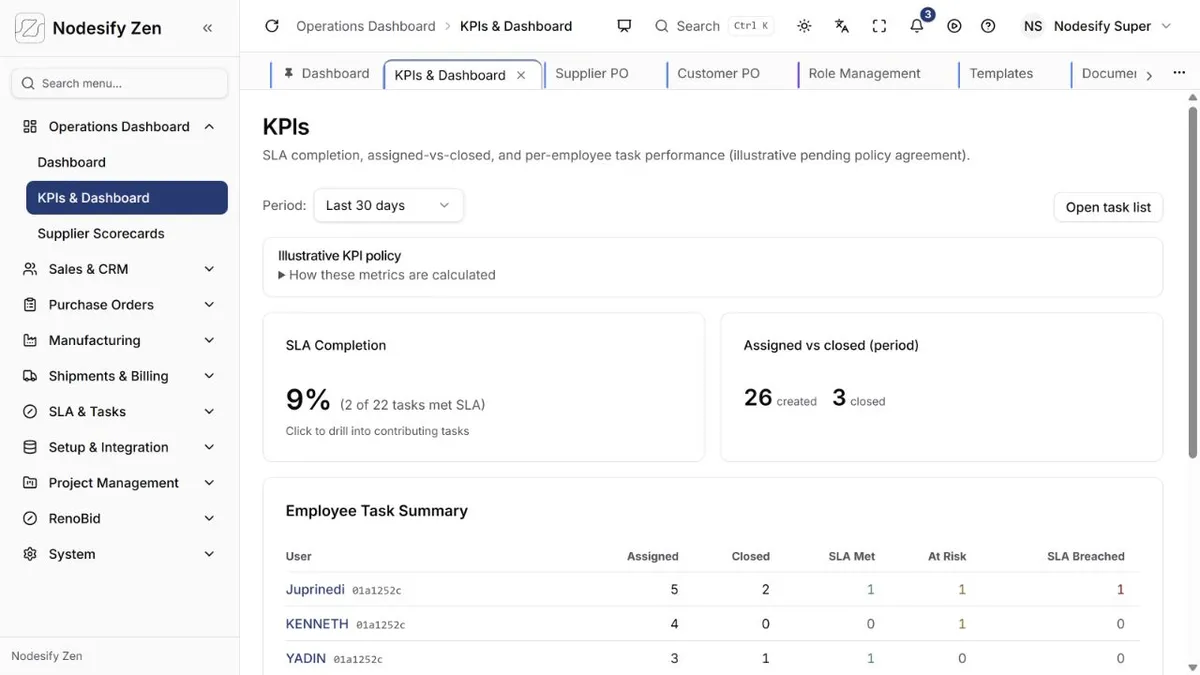Click the SLA & Tasks checkmark icon
This screenshot has width=1200, height=675.
point(30,412)
